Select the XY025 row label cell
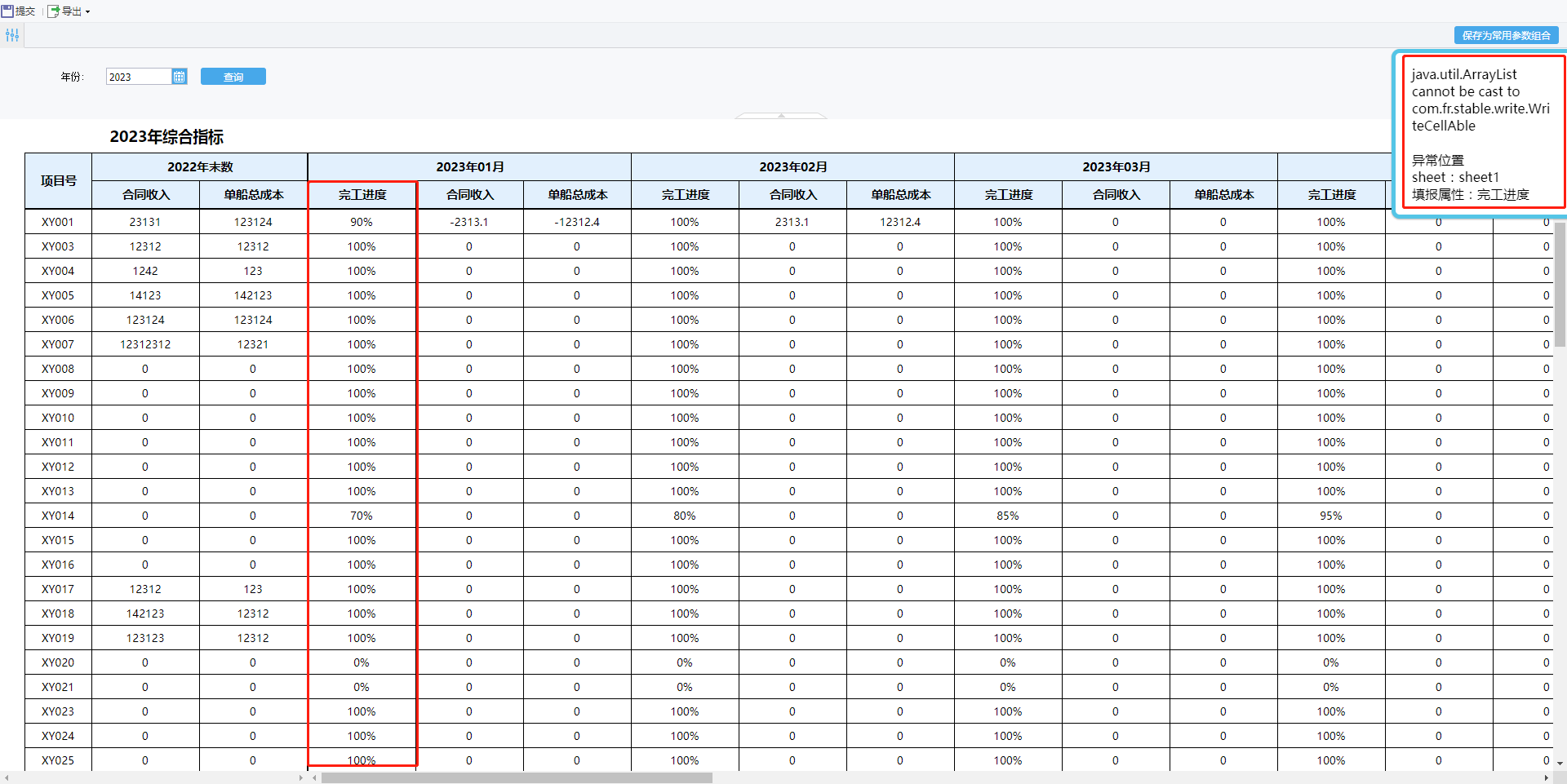The width and height of the screenshot is (1567, 784). click(58, 760)
